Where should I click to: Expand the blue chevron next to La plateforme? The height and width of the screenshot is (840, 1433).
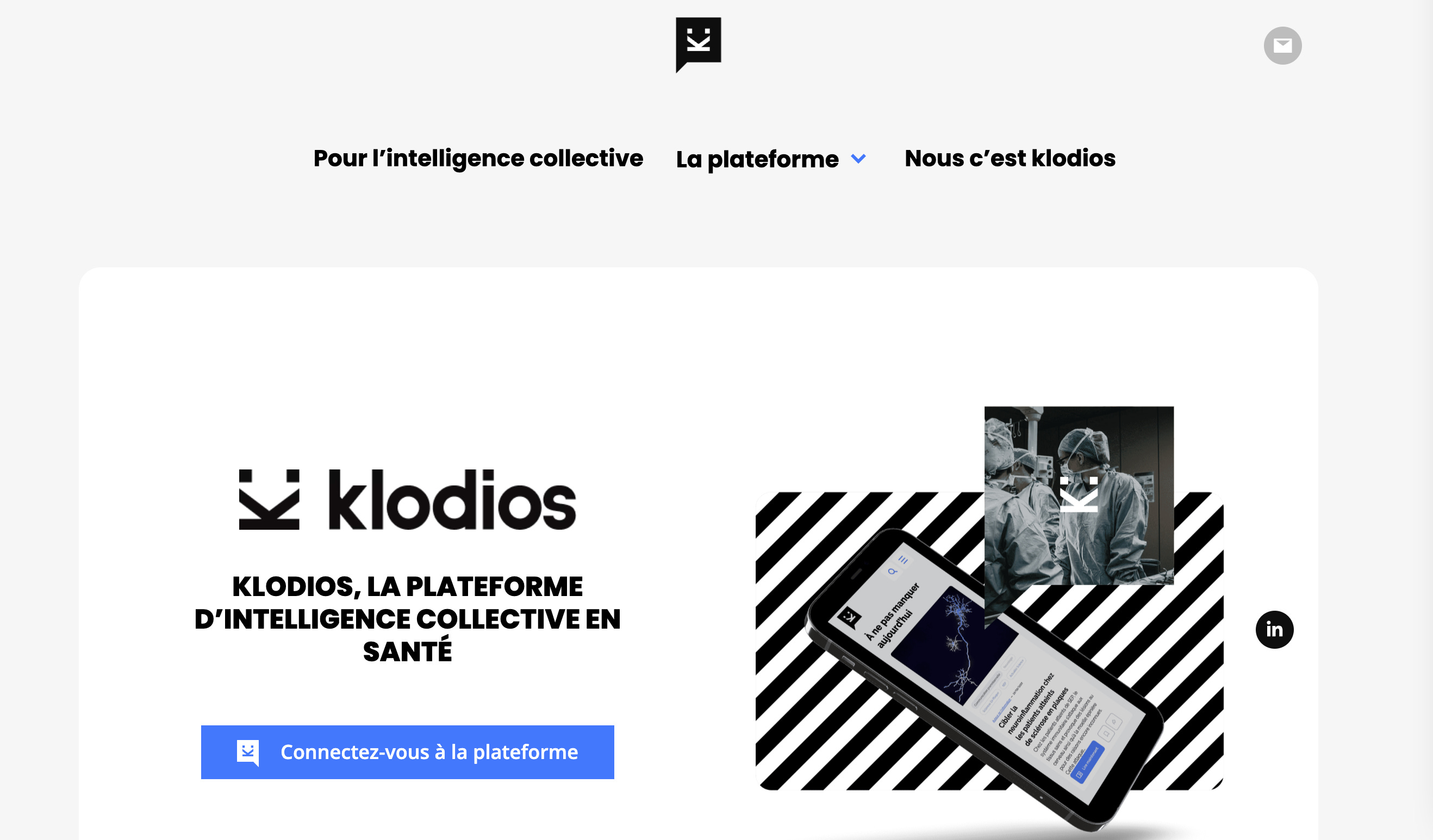coord(858,159)
